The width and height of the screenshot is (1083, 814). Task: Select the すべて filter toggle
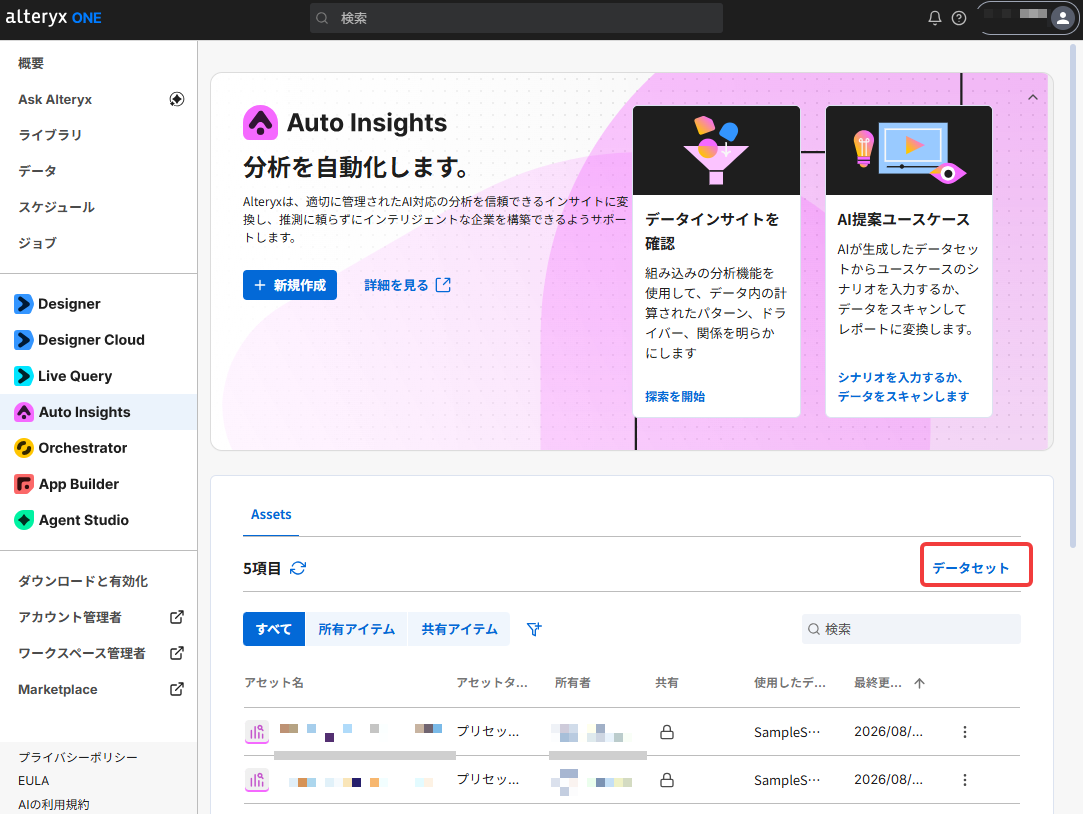pos(274,629)
